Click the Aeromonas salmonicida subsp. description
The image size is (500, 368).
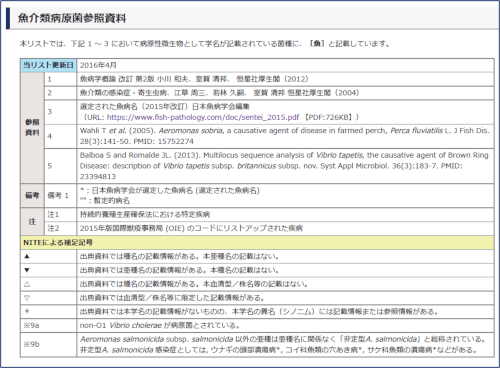click(x=283, y=345)
